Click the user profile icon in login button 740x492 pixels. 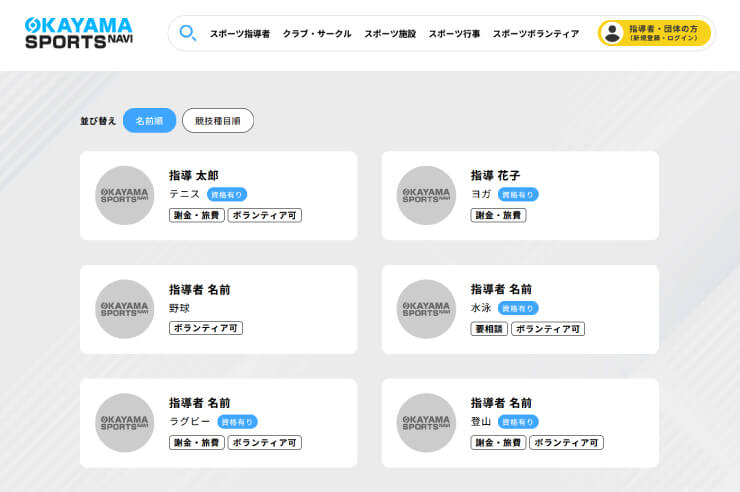[x=612, y=33]
